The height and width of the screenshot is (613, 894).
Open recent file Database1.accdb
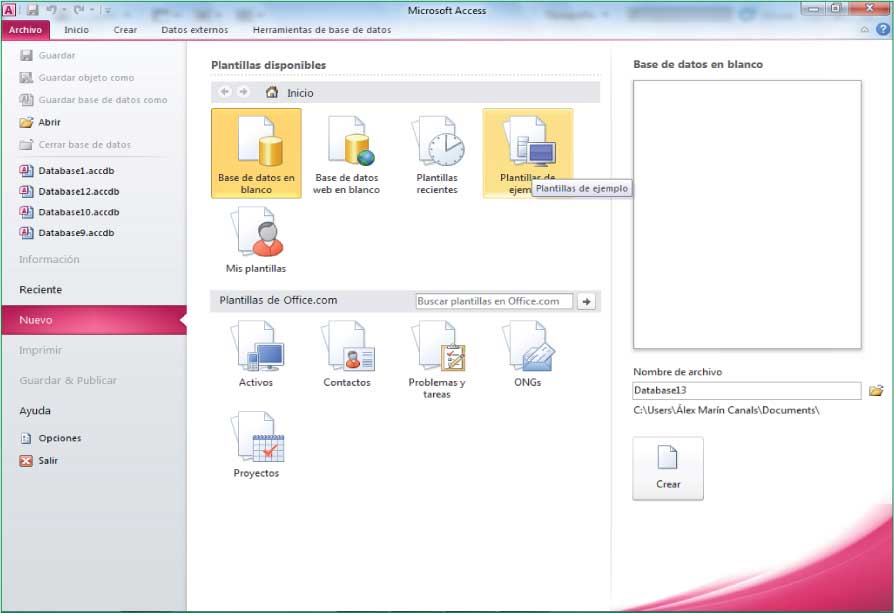67,170
